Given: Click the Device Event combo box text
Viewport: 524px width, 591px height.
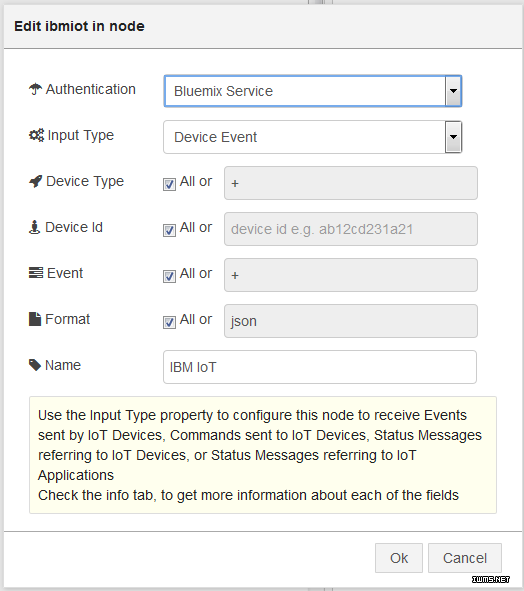Looking at the screenshot, I should 215,137.
